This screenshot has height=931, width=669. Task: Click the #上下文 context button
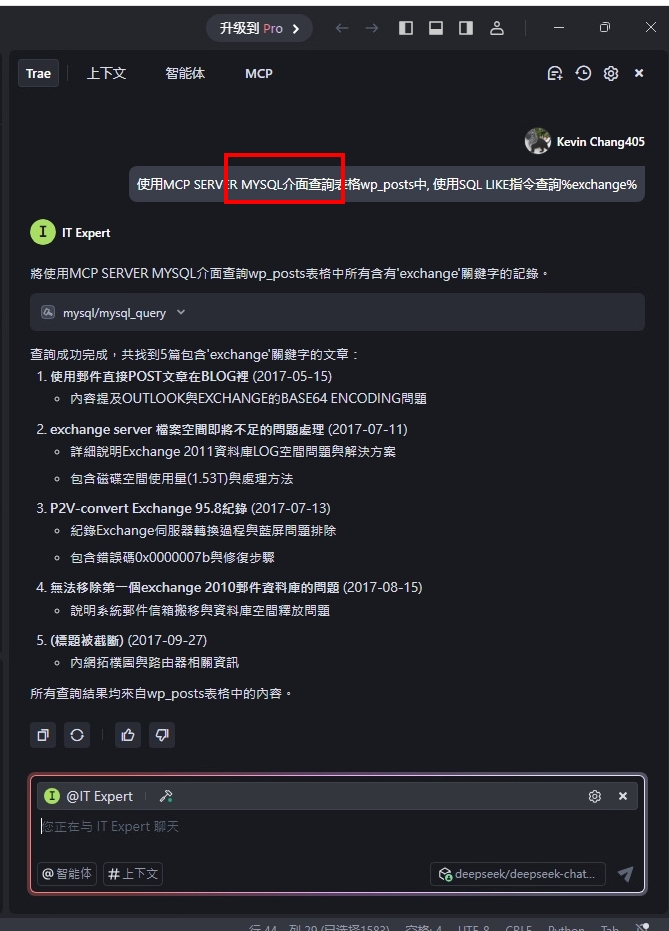133,873
